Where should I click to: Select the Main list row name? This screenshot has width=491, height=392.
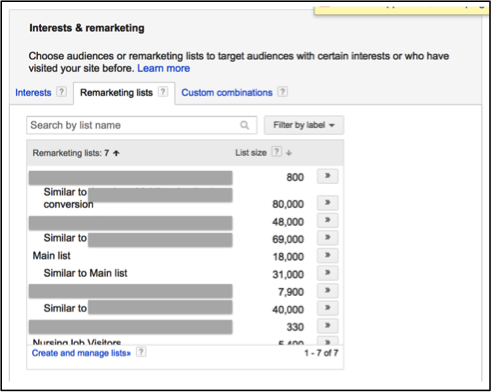pos(52,256)
